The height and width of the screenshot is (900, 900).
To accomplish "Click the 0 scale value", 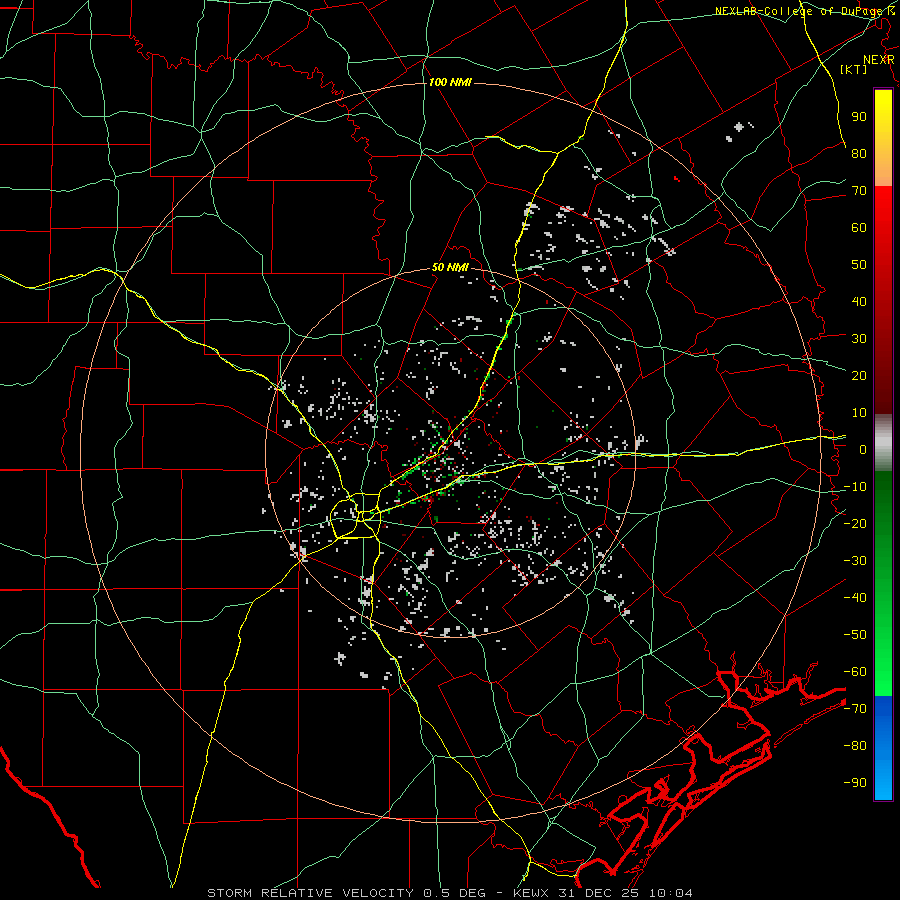I will pyautogui.click(x=863, y=449).
